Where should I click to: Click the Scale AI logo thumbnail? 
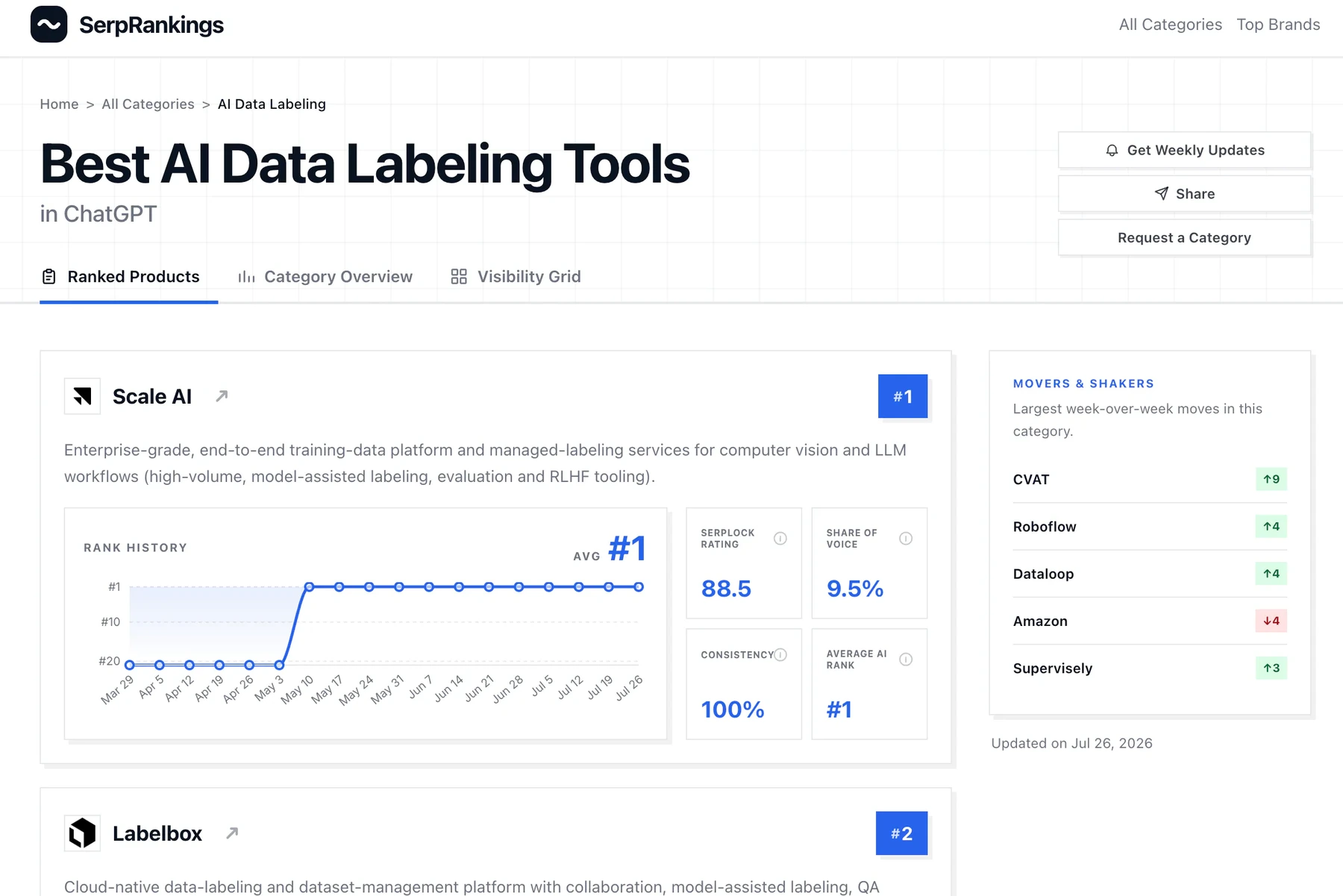pos(82,396)
